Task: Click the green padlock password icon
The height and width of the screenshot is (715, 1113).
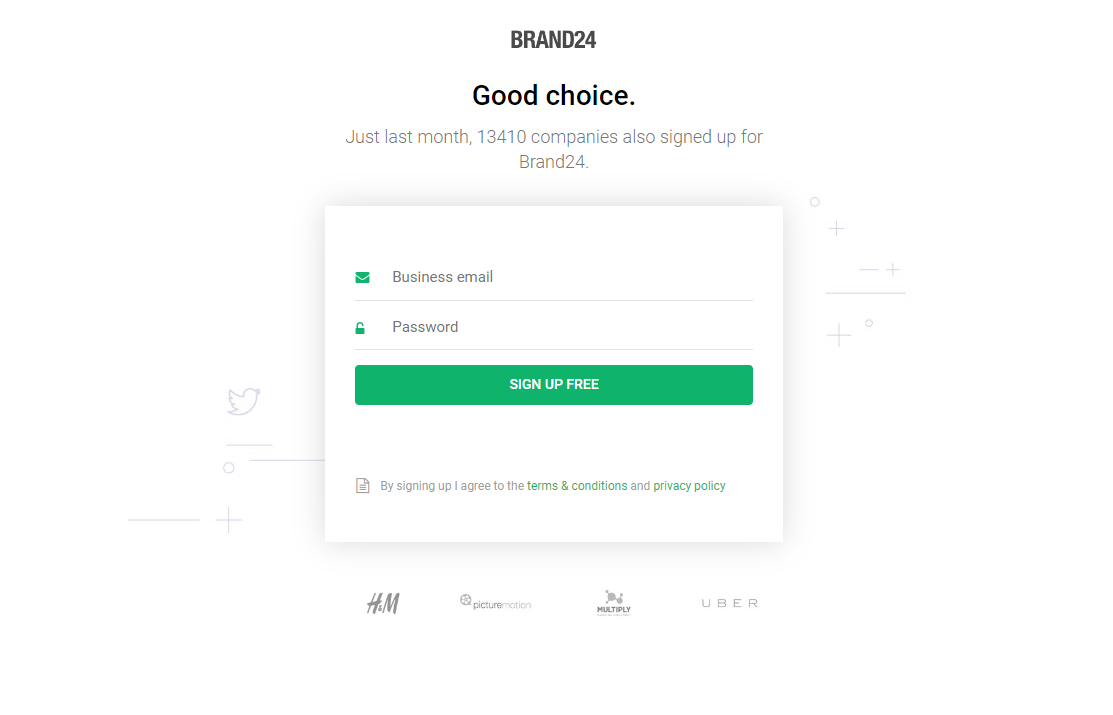Action: click(360, 327)
